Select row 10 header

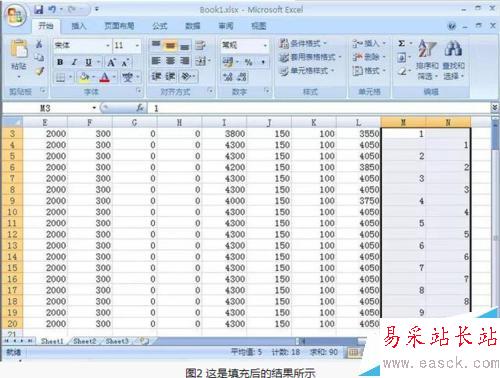coord(12,212)
